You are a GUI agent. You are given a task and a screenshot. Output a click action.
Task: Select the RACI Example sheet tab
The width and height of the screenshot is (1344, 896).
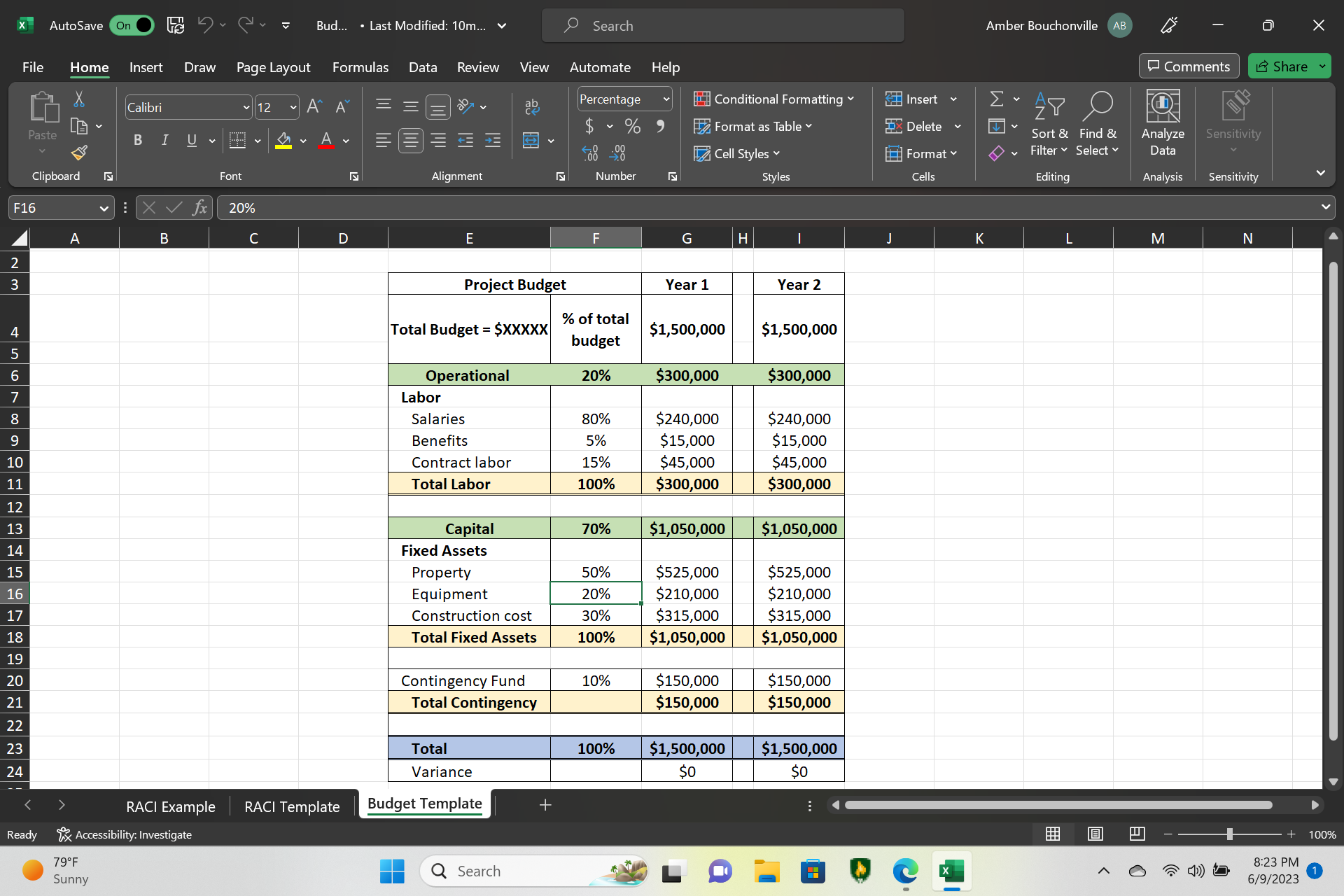[x=170, y=806]
